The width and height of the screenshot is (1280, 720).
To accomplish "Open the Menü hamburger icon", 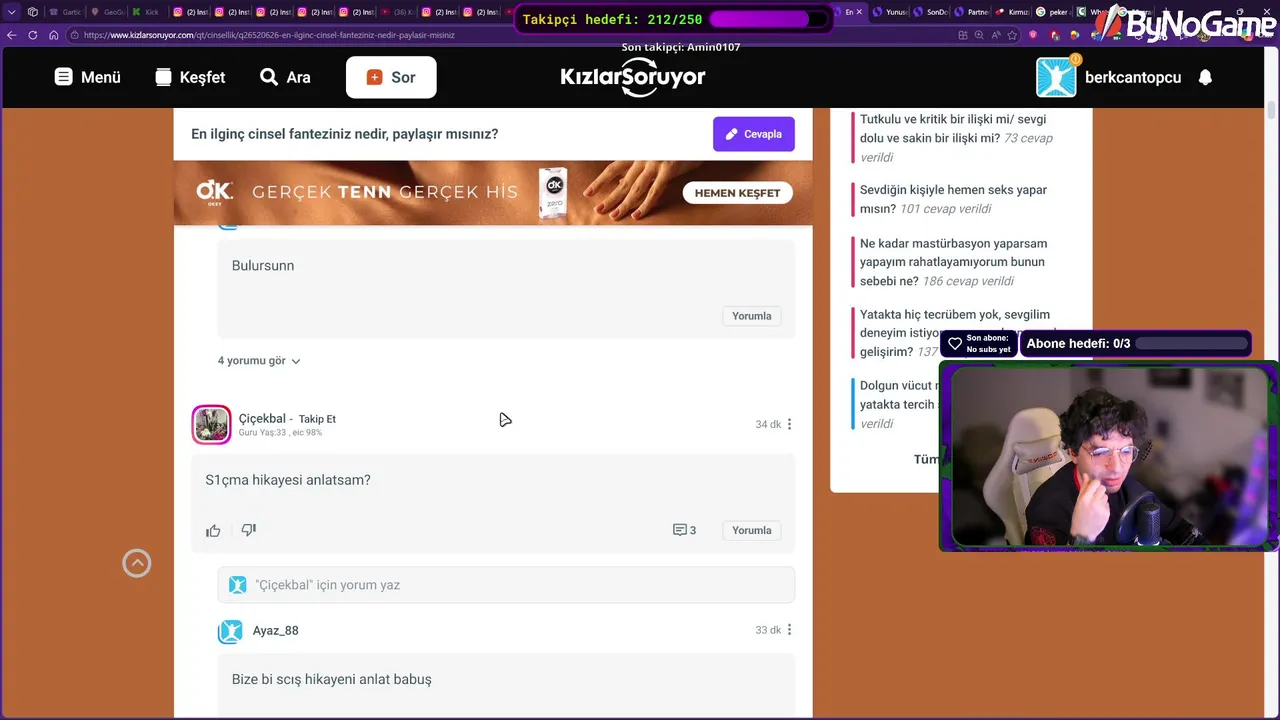I will [x=64, y=77].
